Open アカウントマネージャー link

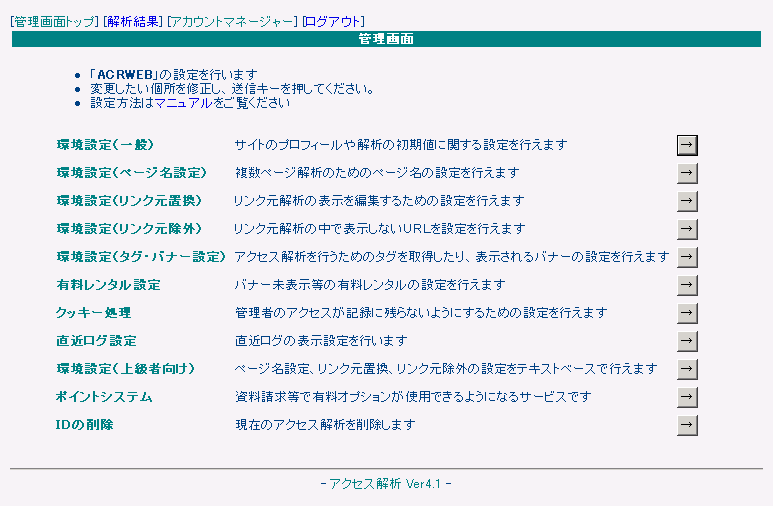pyautogui.click(x=232, y=22)
